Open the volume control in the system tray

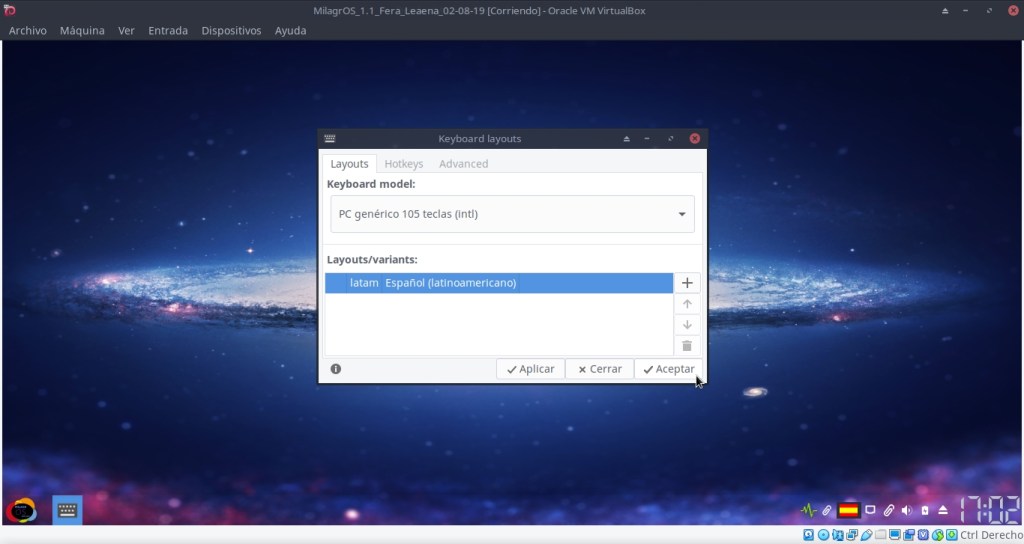point(906,510)
